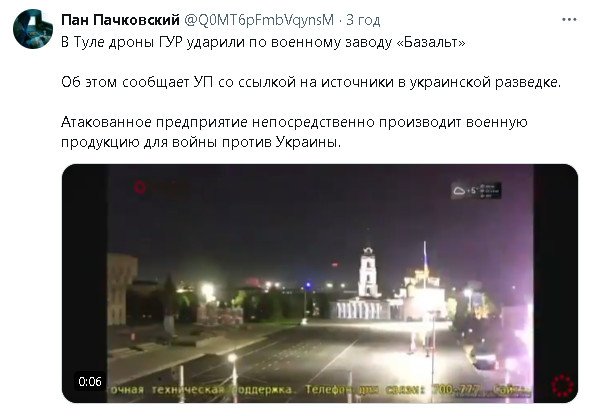The height and width of the screenshot is (416, 592).
Task: Click the line starting "Об этом сообщает УП"
Action: (x=311, y=82)
